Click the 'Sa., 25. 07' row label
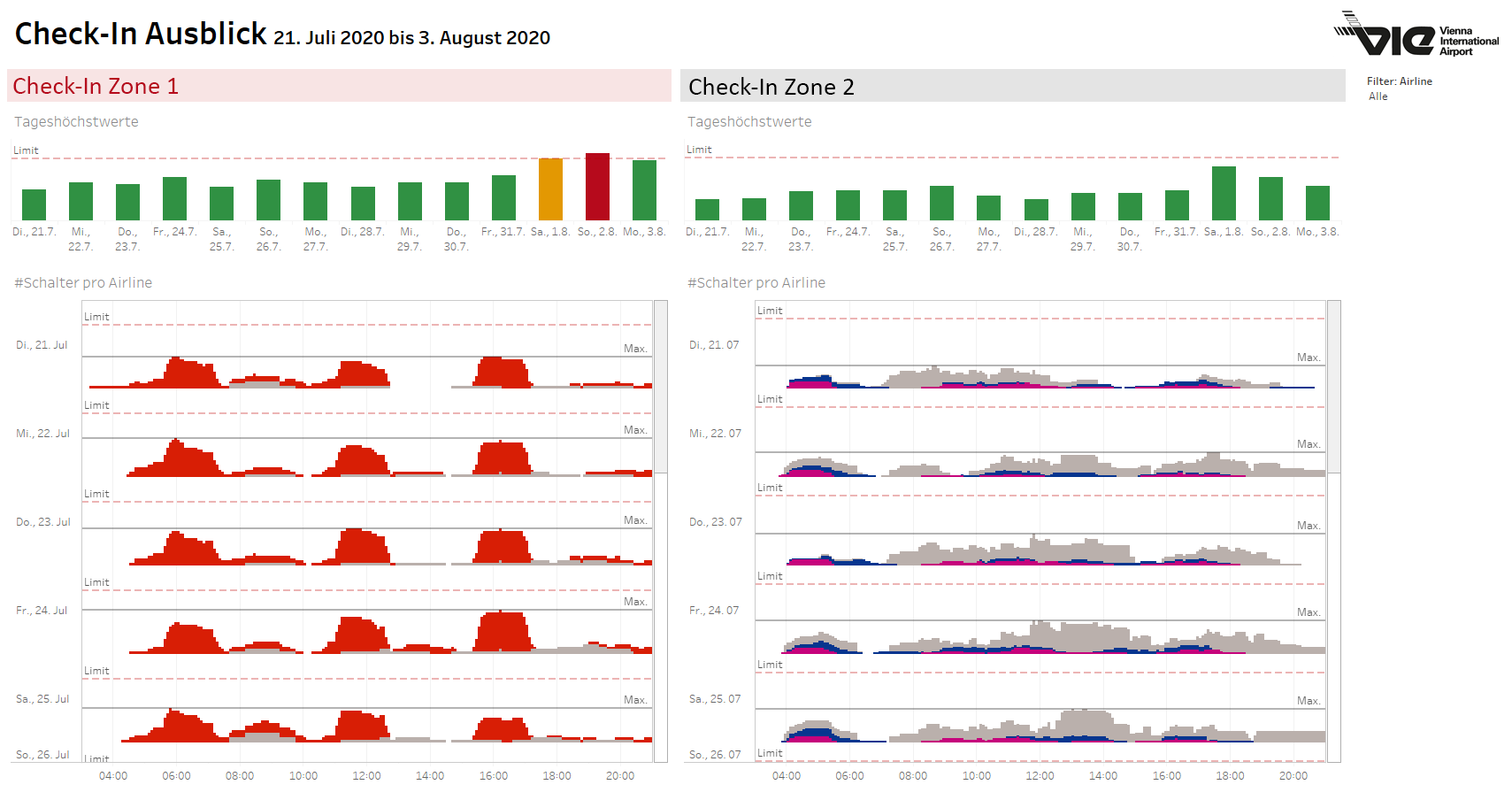This screenshot has height=800, width=1512. coord(715,699)
